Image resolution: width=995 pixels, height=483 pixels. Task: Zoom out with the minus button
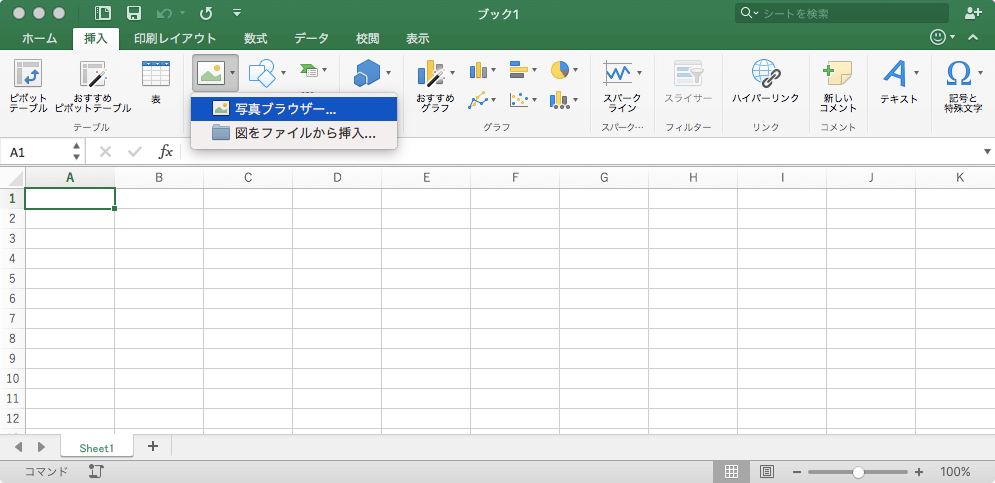797,472
